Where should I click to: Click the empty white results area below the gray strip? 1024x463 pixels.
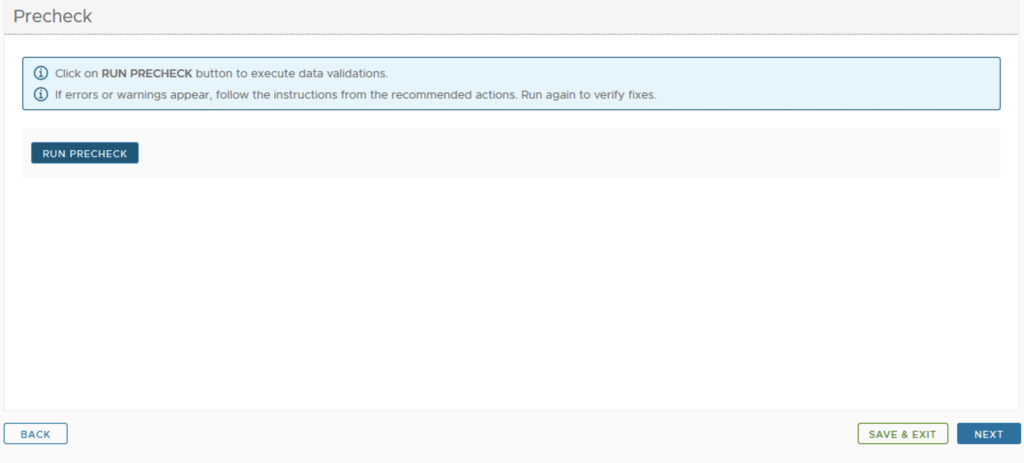point(510,290)
